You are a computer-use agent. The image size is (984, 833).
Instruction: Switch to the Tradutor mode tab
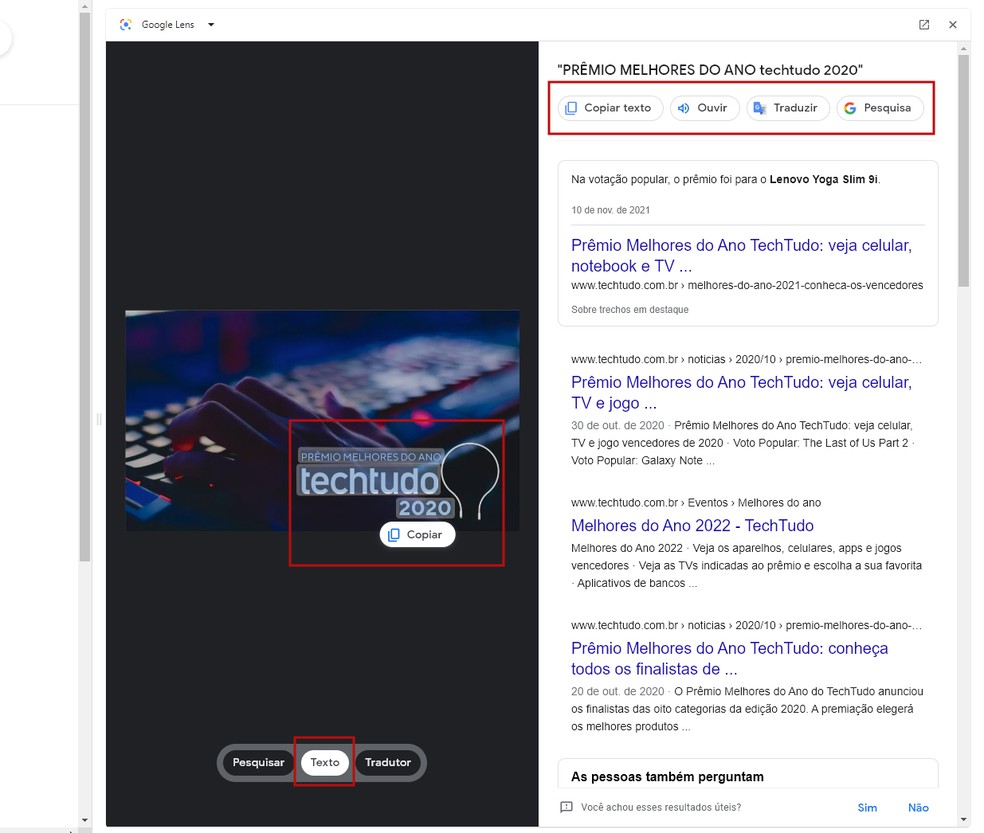pyautogui.click(x=388, y=762)
